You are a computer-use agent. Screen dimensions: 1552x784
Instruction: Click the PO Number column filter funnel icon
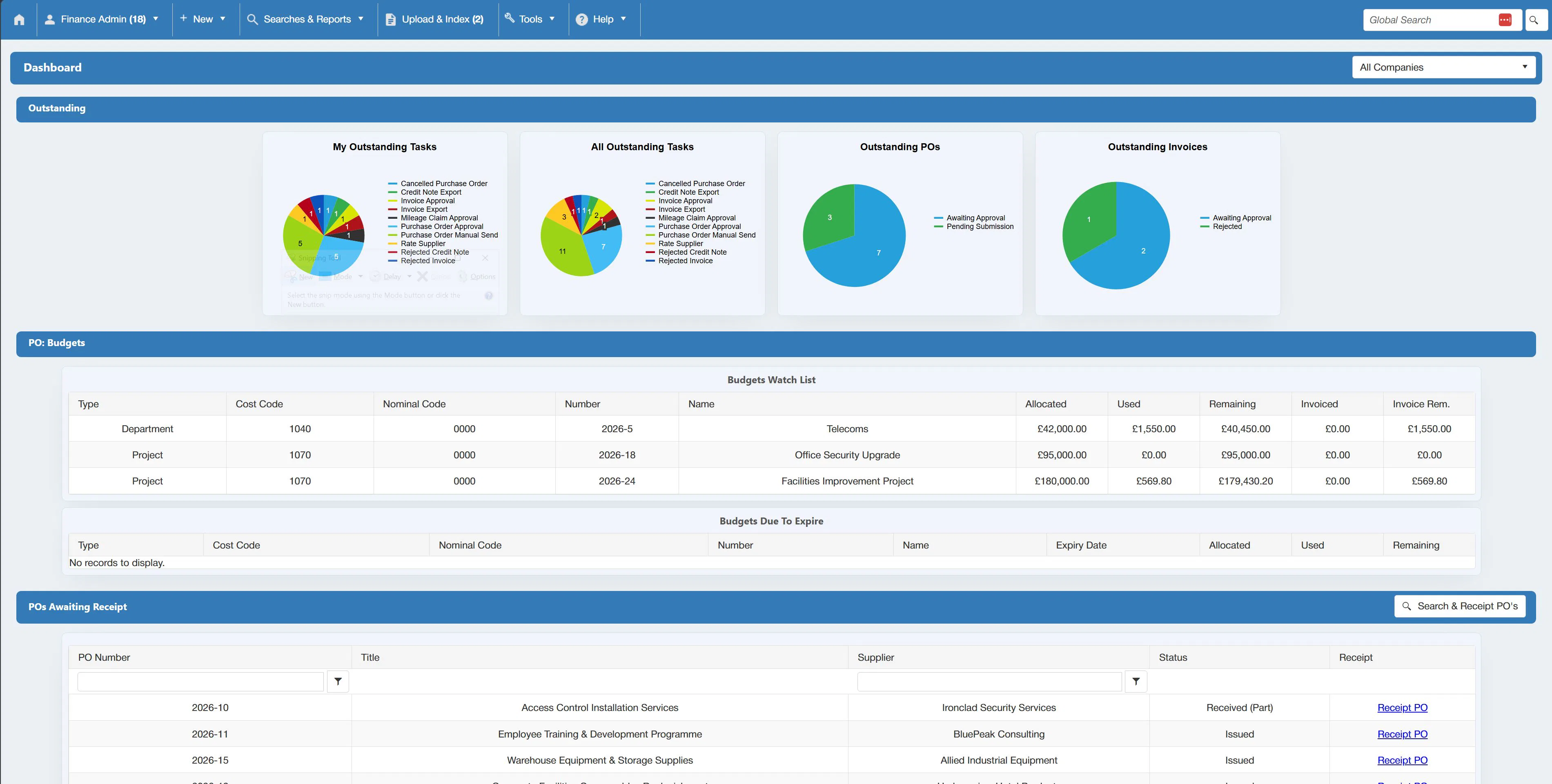(x=338, y=682)
